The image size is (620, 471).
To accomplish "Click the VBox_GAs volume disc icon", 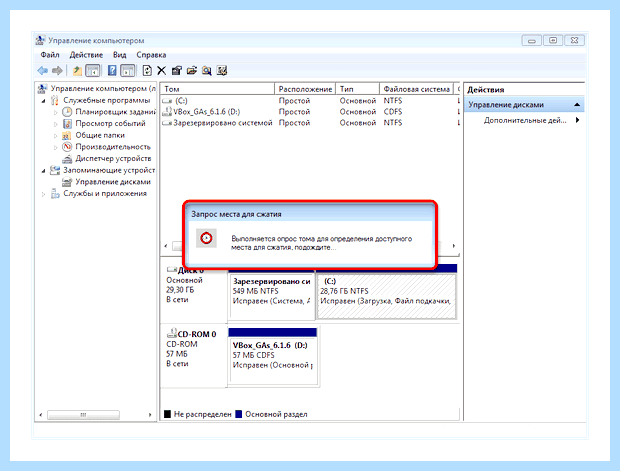I will 167,112.
